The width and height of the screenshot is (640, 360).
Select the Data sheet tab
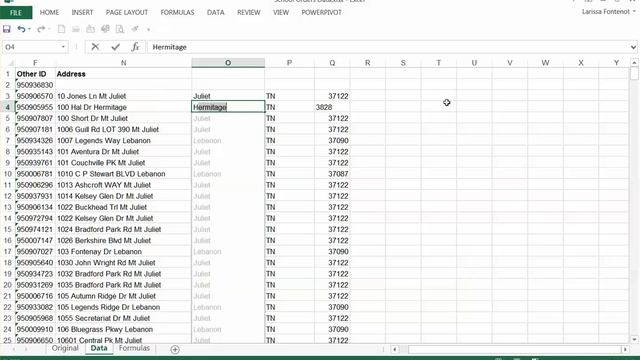(99, 348)
